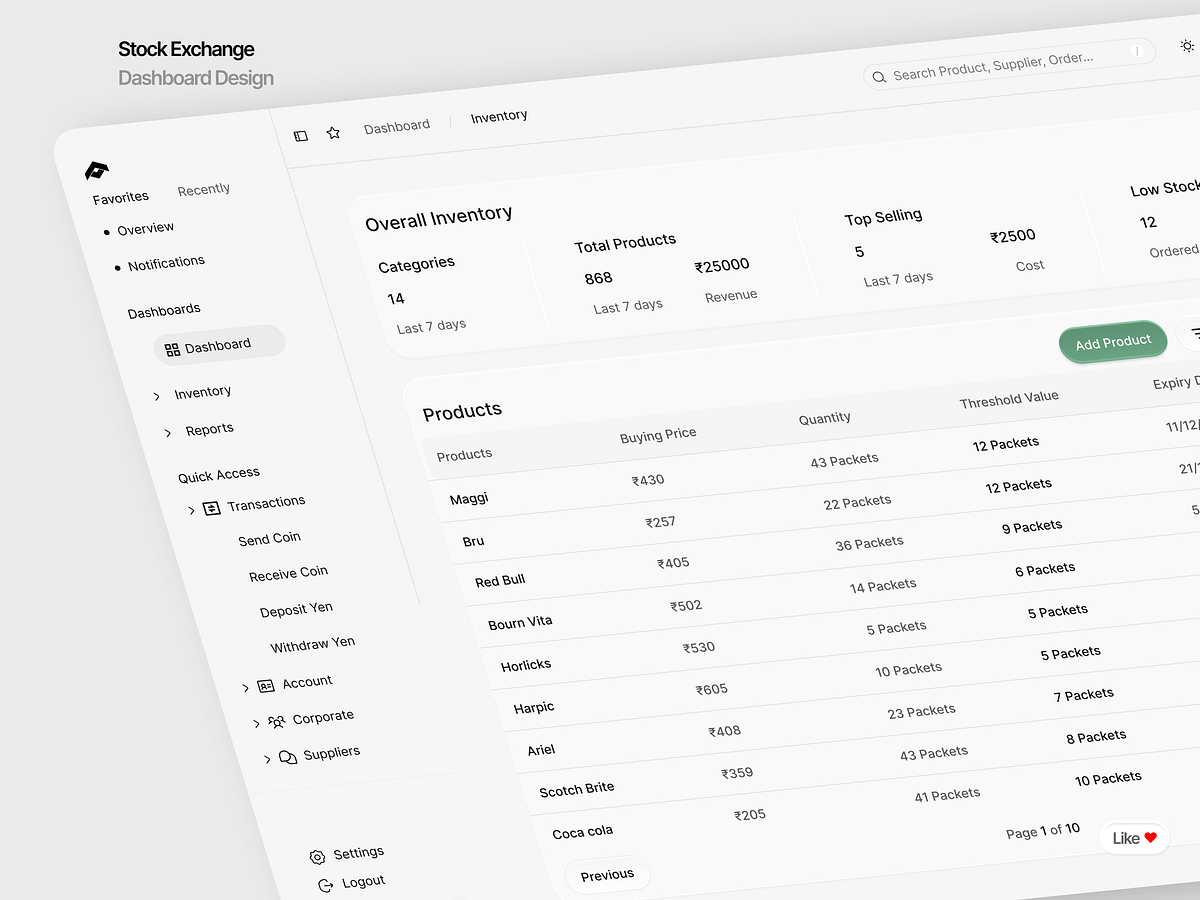The width and height of the screenshot is (1200, 900).
Task: Click the Settings gear icon near bottom sidebar
Action: (317, 856)
